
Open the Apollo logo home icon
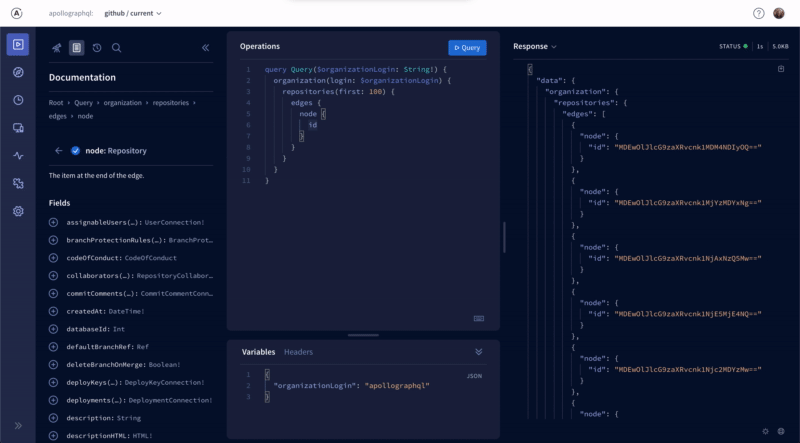point(16,13)
